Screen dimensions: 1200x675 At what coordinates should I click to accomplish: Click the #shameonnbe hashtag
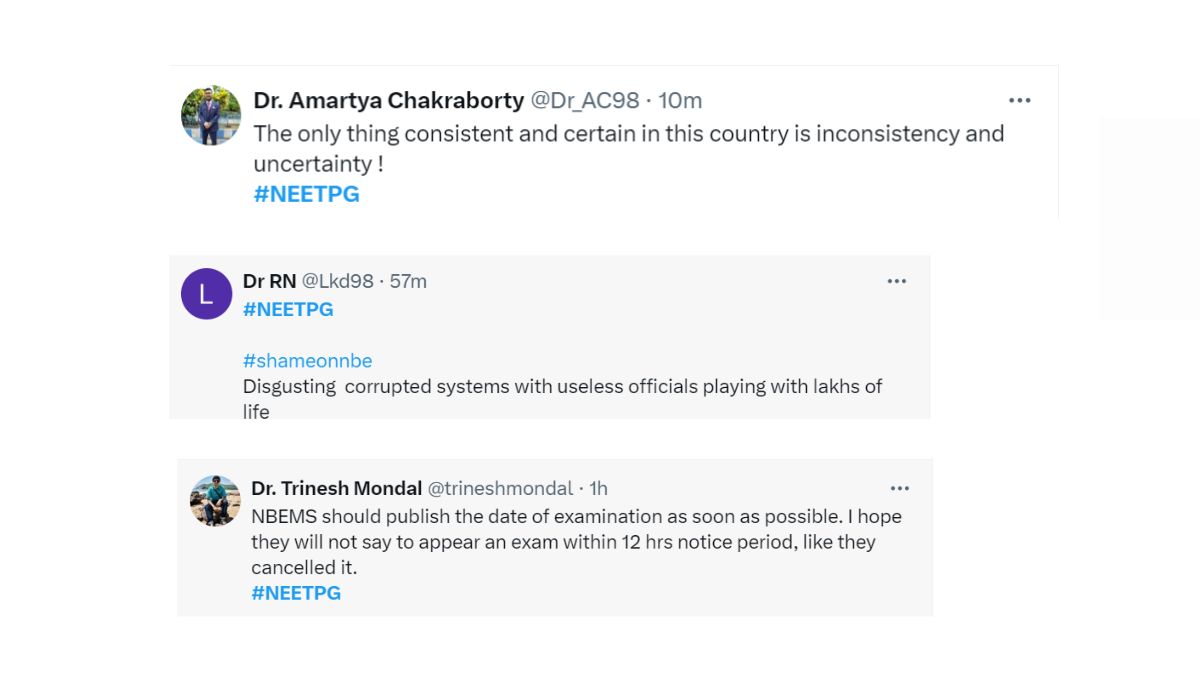click(307, 361)
